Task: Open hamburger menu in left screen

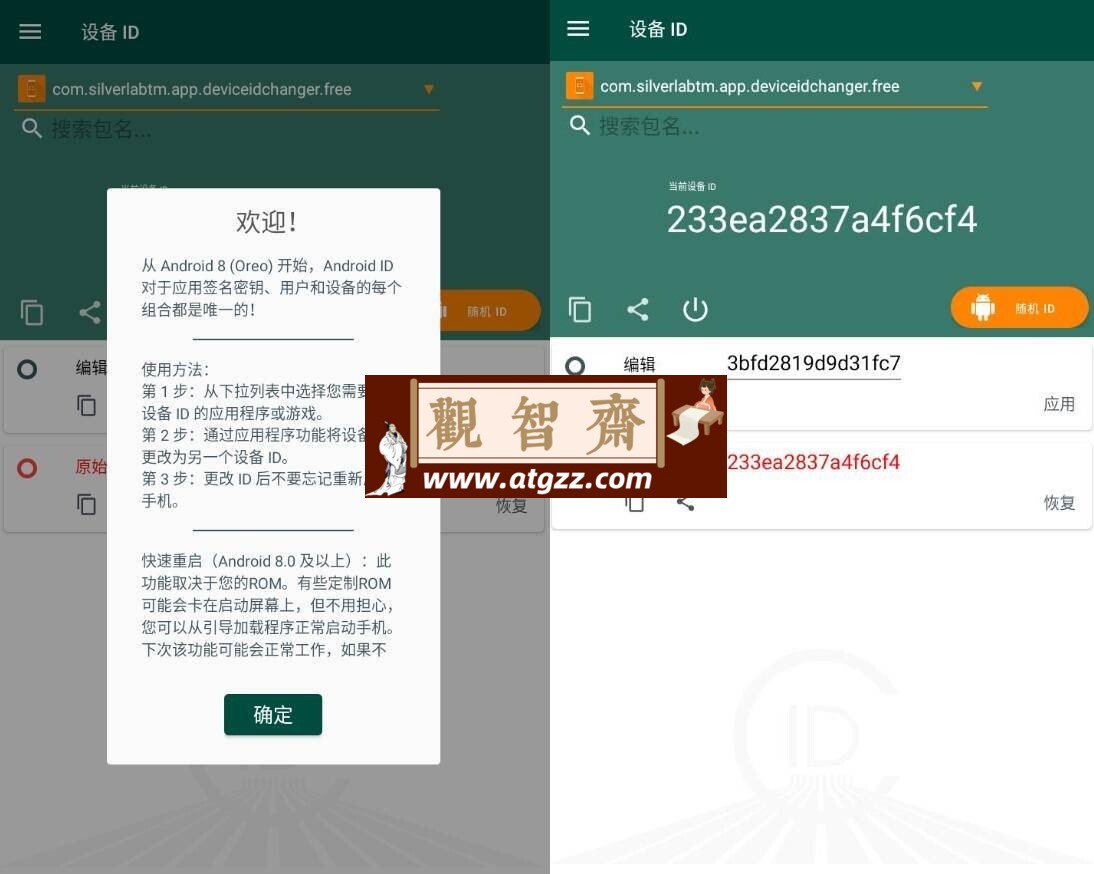Action: 30,31
